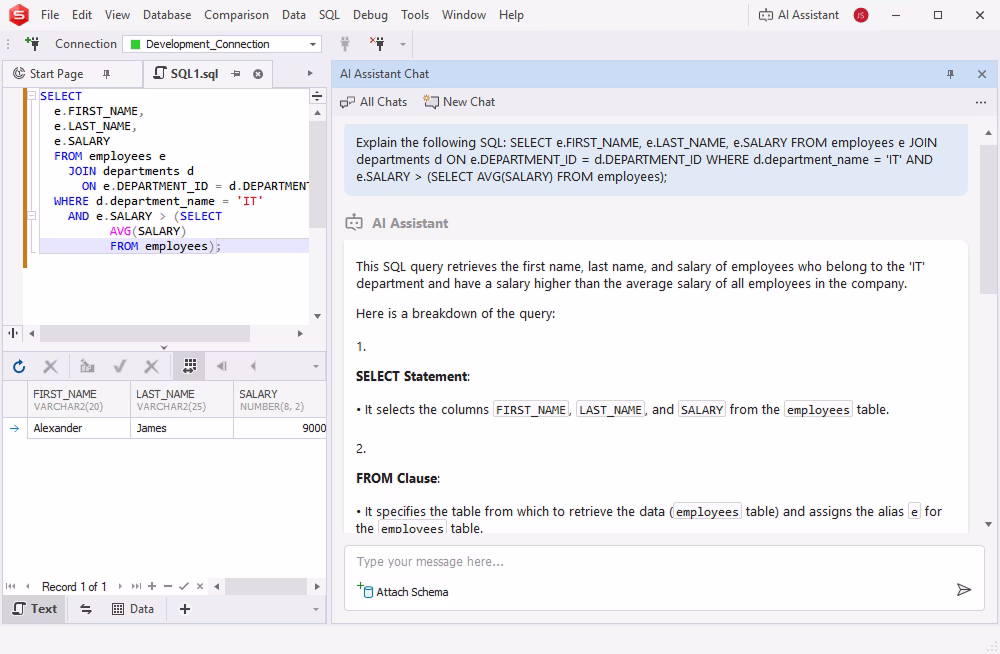The width and height of the screenshot is (1000, 654).
Task: Pin the Start Page tab
Action: click(x=107, y=74)
